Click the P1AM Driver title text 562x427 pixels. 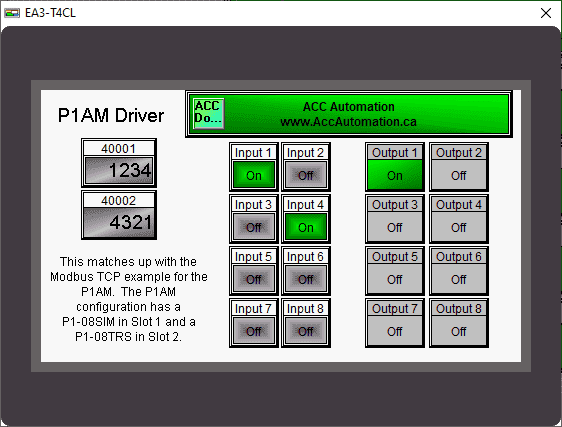click(111, 115)
